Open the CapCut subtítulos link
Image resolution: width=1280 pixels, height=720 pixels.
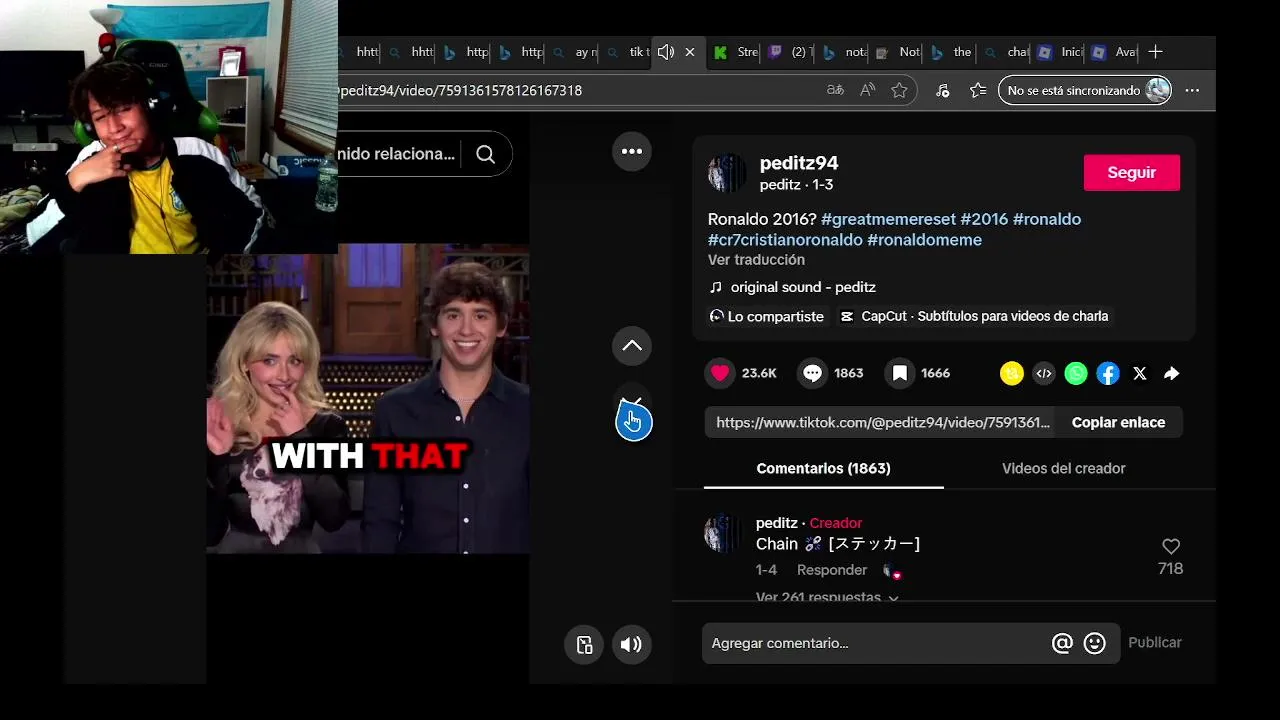pos(974,316)
